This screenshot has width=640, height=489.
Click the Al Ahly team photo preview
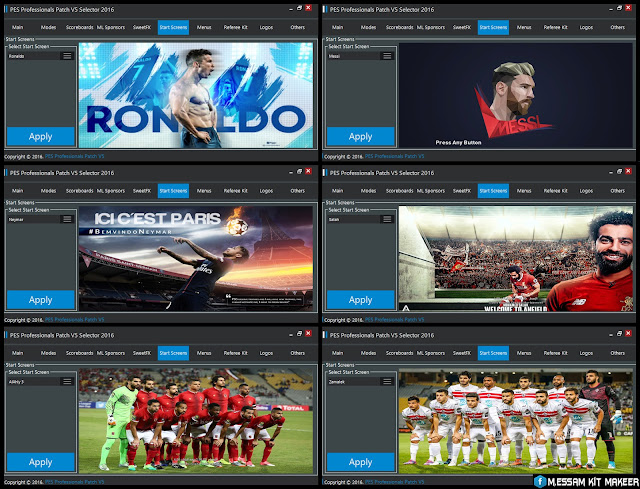click(x=196, y=421)
